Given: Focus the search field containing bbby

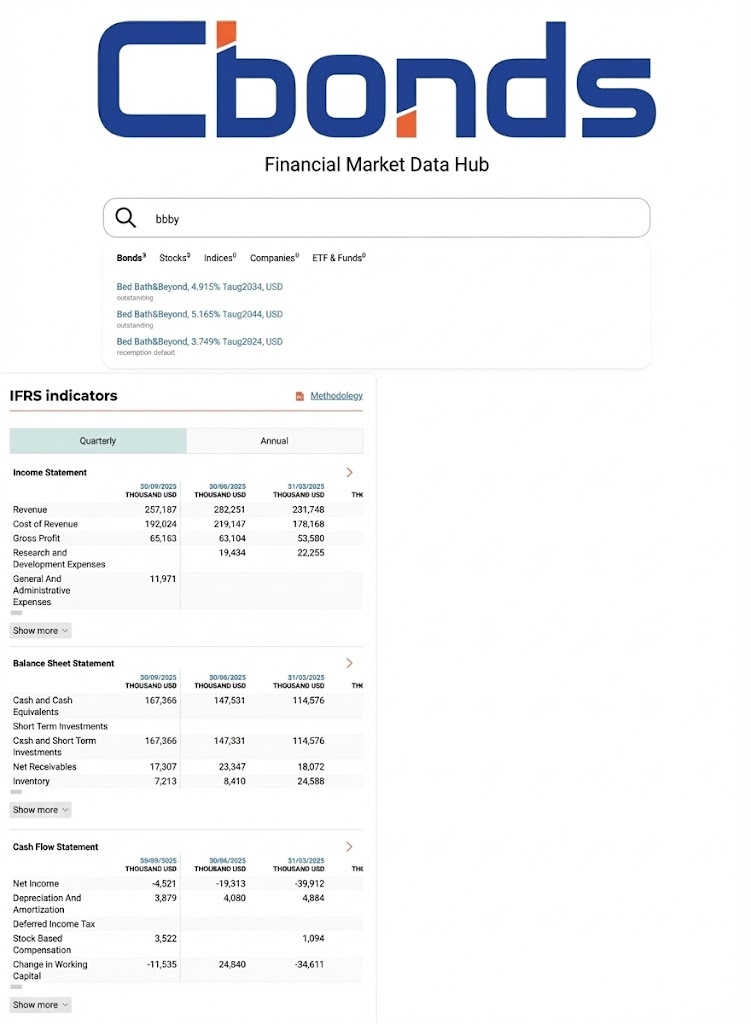Looking at the screenshot, I should (x=376, y=217).
